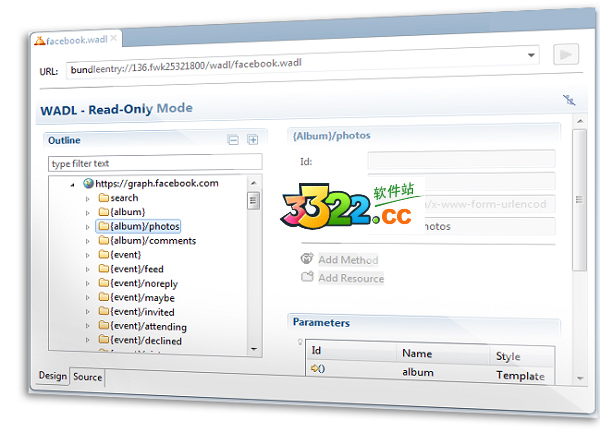This screenshot has width=600, height=432.
Task: Click the Add Method icon
Action: pos(307,259)
